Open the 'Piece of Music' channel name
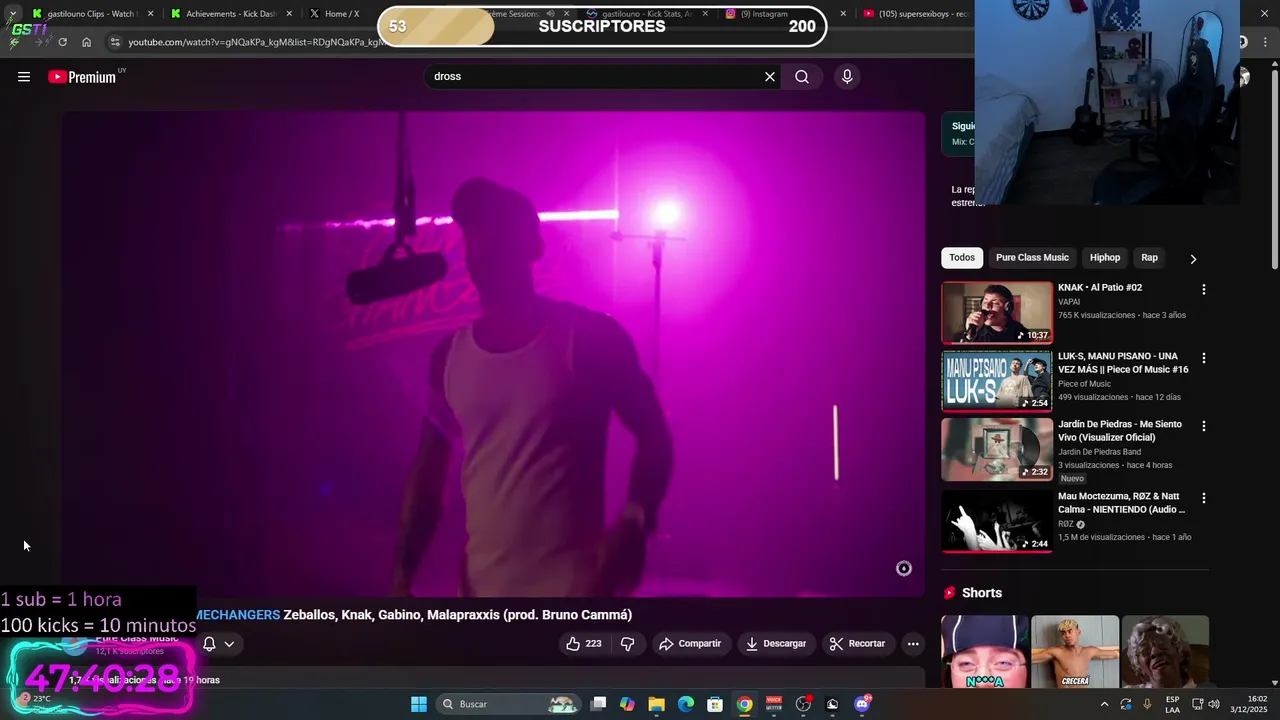This screenshot has height=720, width=1280. pyautogui.click(x=1084, y=384)
